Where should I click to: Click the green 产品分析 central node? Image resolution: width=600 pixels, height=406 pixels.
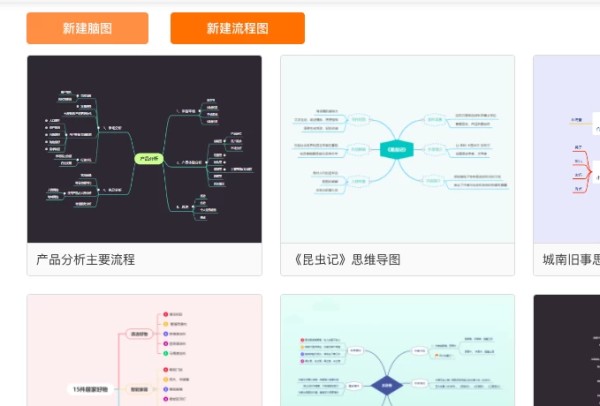click(x=148, y=158)
